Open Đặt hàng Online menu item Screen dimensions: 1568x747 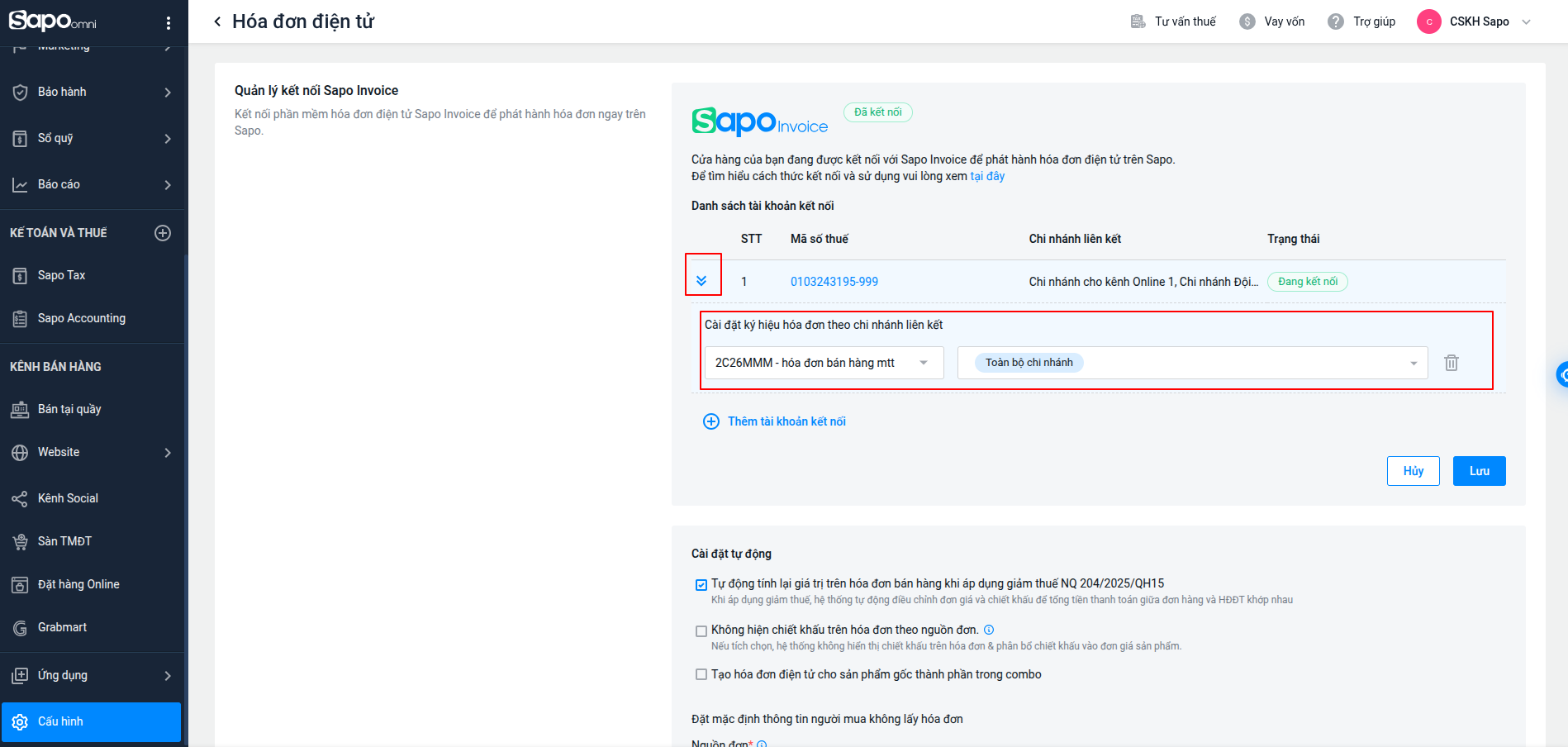(x=92, y=584)
